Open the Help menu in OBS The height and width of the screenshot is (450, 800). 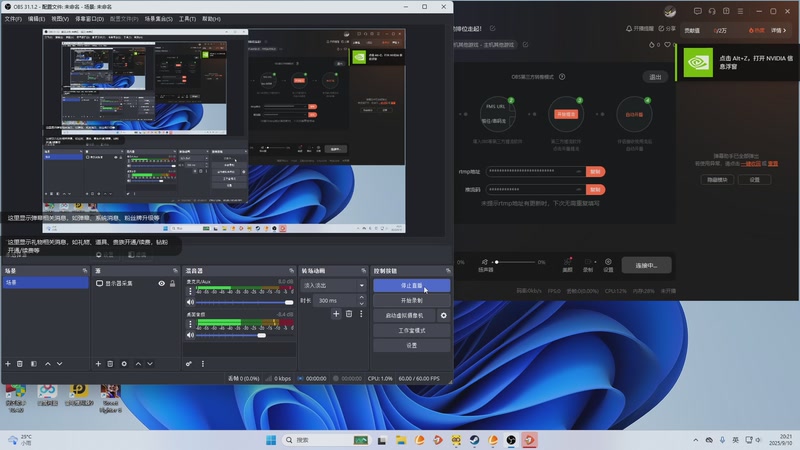click(211, 19)
